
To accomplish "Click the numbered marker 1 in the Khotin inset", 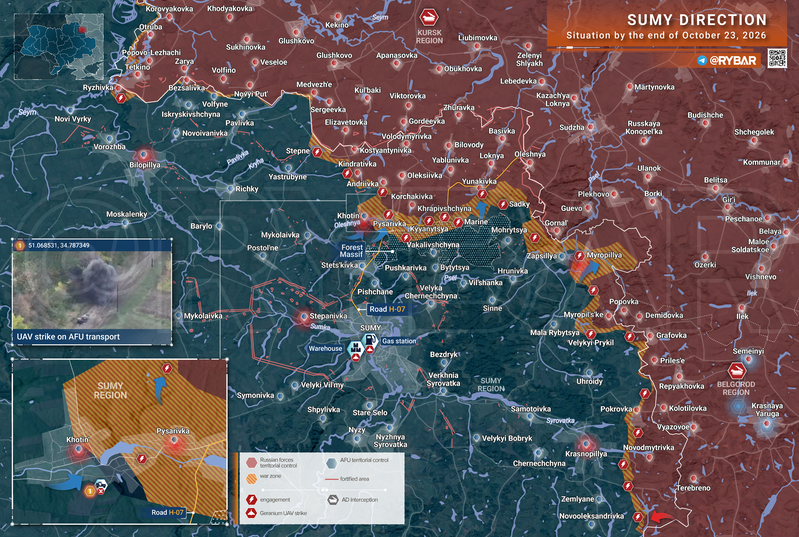I will click(x=89, y=491).
